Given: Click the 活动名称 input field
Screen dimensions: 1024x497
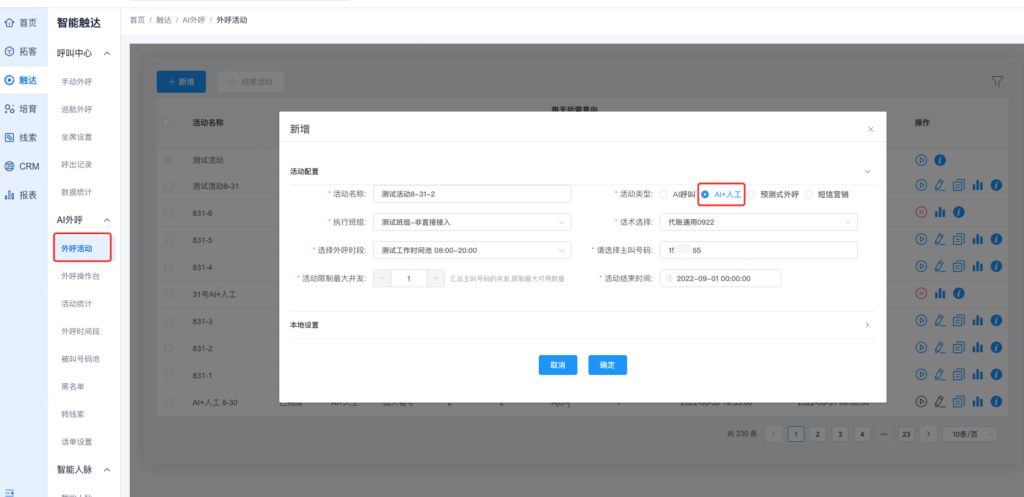Looking at the screenshot, I should [471, 194].
